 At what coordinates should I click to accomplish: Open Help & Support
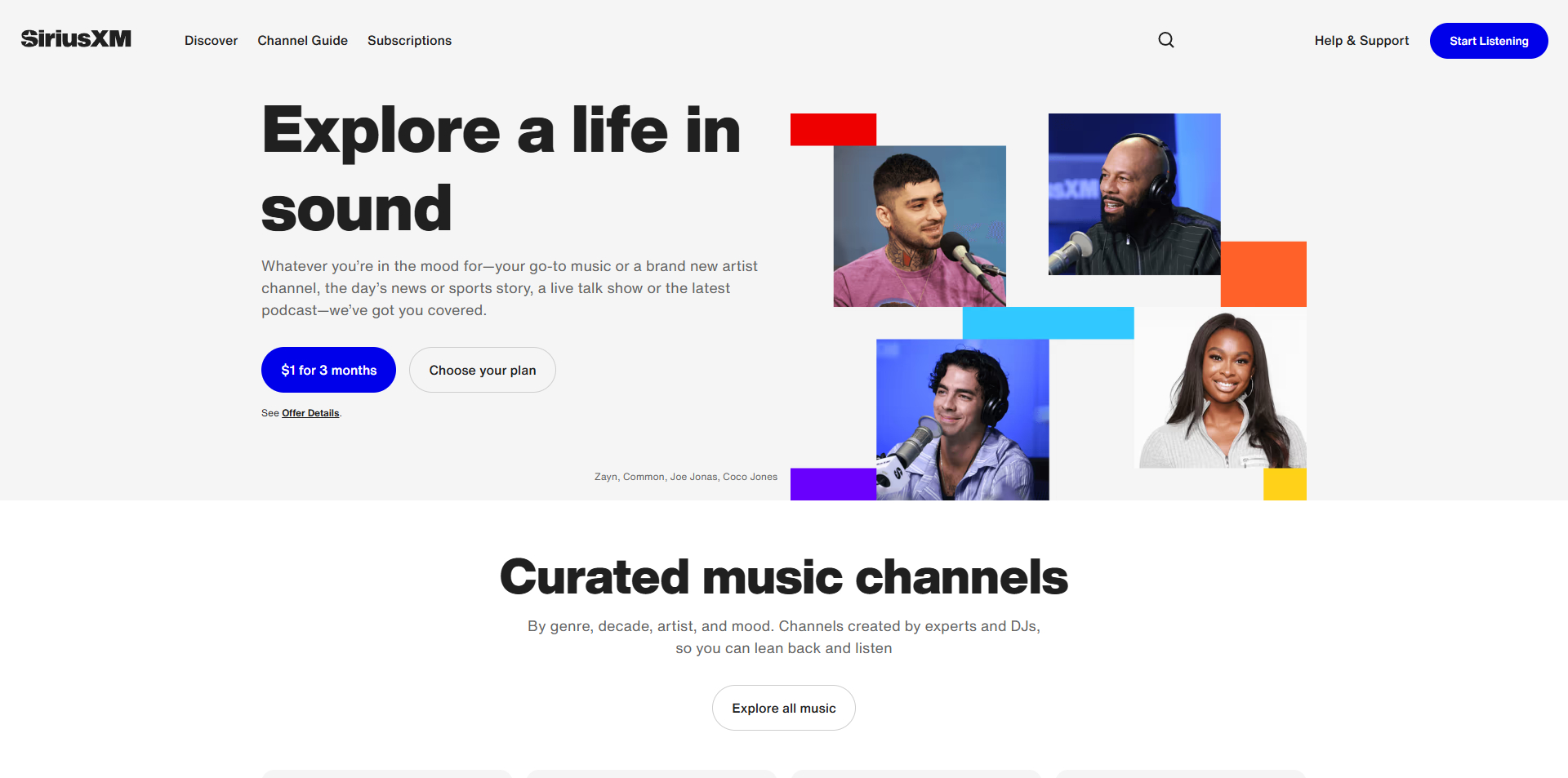tap(1361, 41)
